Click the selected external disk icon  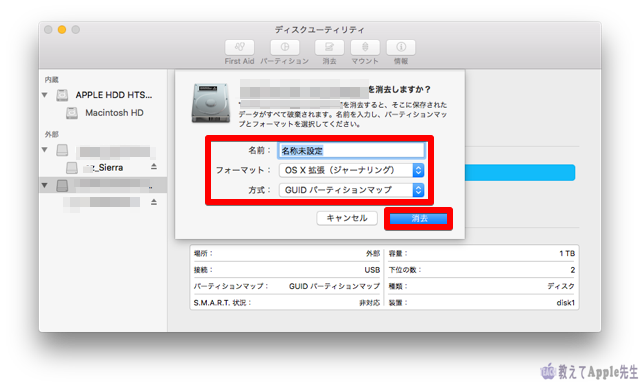(62, 185)
